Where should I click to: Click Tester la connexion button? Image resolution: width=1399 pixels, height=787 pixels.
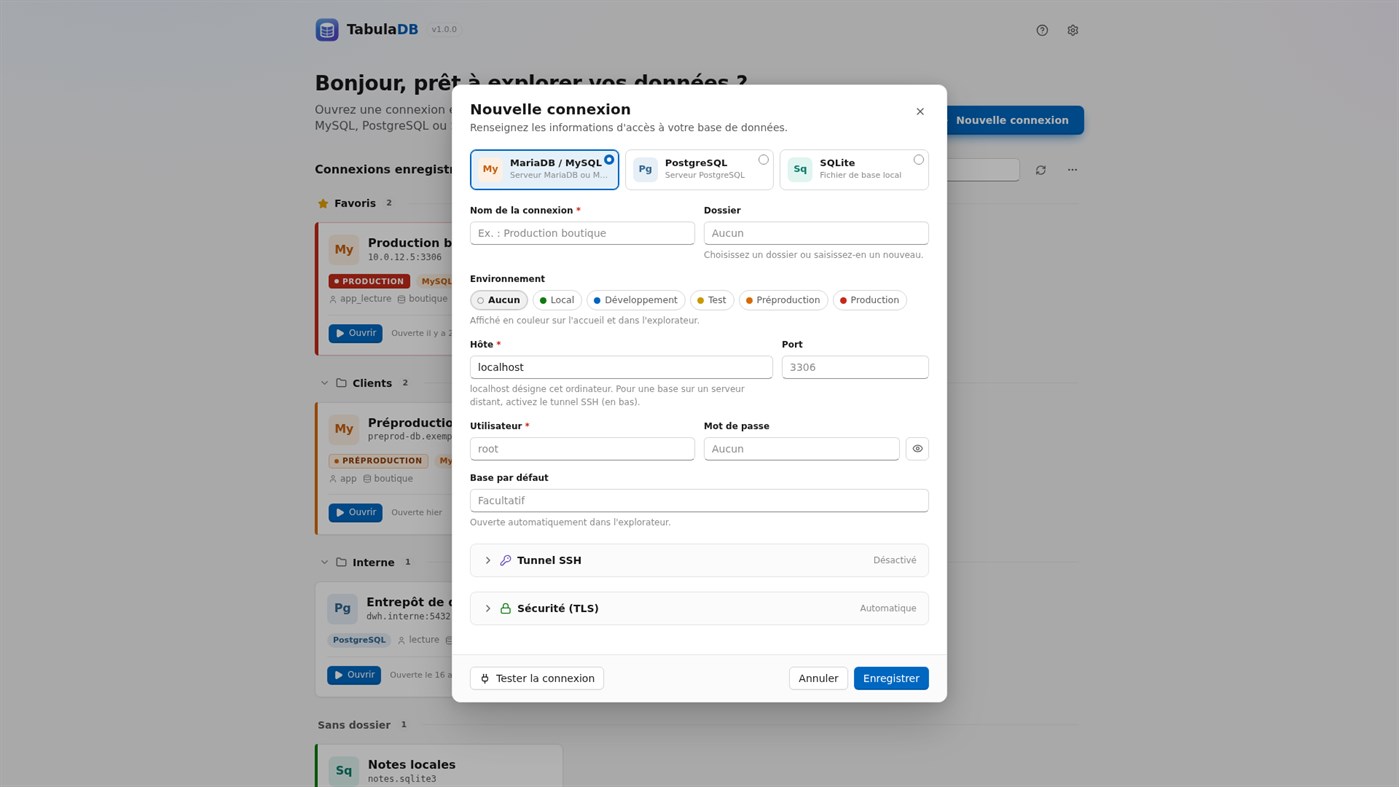pyautogui.click(x=537, y=679)
